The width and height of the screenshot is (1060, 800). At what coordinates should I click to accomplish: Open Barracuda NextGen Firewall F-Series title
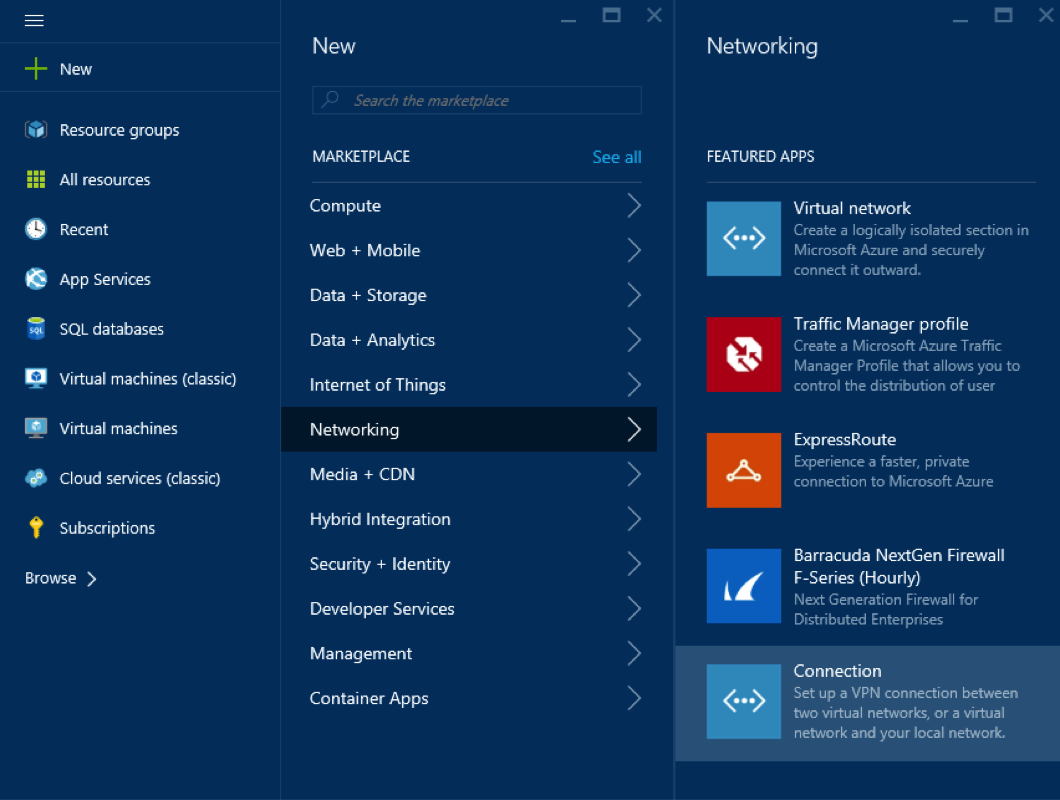[899, 567]
